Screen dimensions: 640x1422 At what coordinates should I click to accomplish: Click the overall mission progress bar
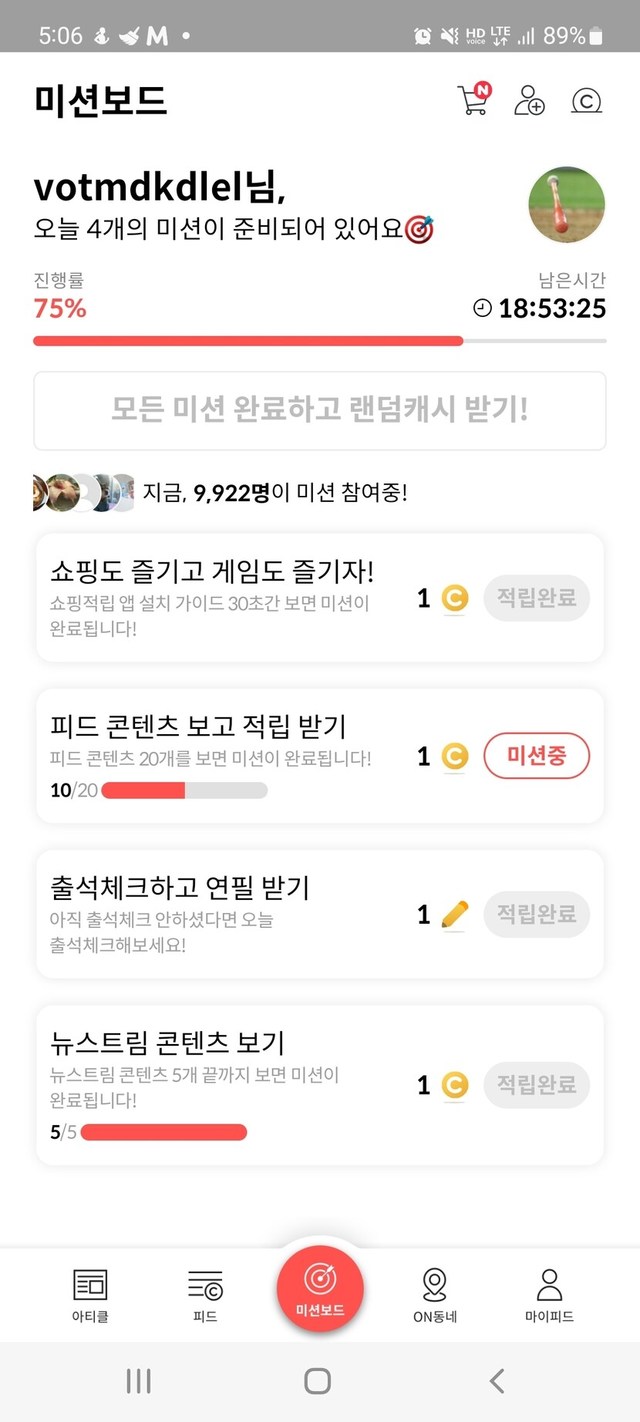320,341
